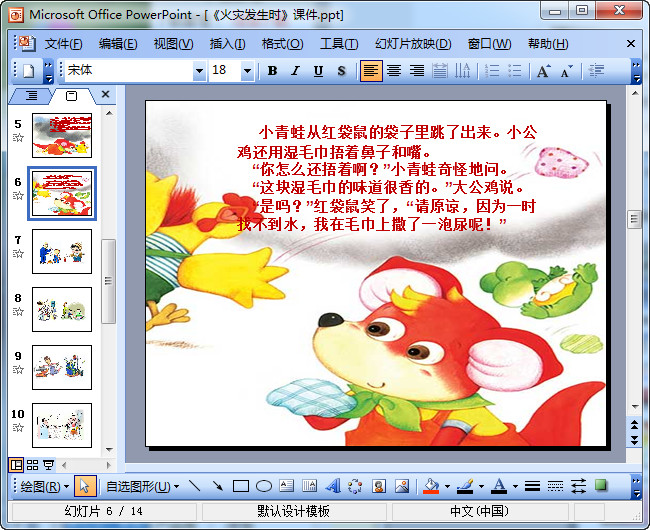Increase font size
This screenshot has height=530, width=650.
pyautogui.click(x=543, y=71)
